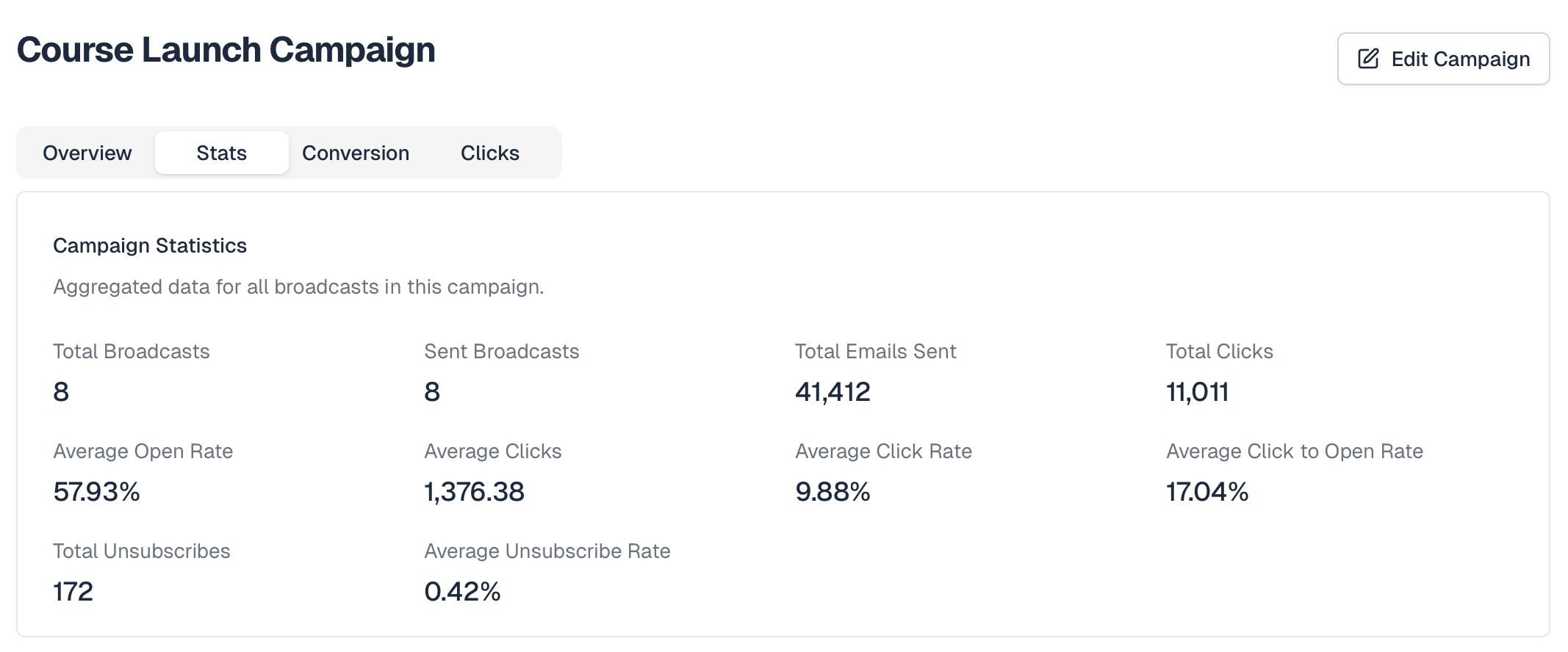Click the aggregated data description text
Screen dimensions: 1568x652
(x=298, y=286)
